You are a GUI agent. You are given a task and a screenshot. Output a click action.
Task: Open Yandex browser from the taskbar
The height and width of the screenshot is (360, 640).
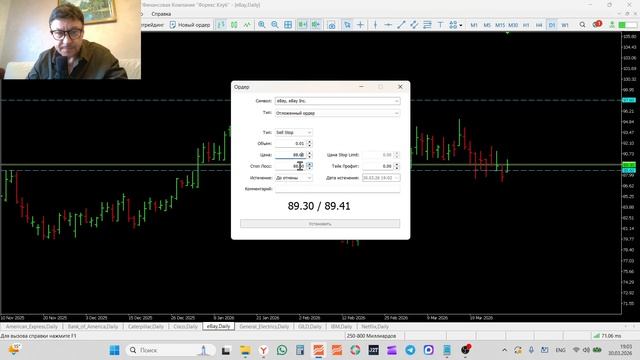pos(264,350)
